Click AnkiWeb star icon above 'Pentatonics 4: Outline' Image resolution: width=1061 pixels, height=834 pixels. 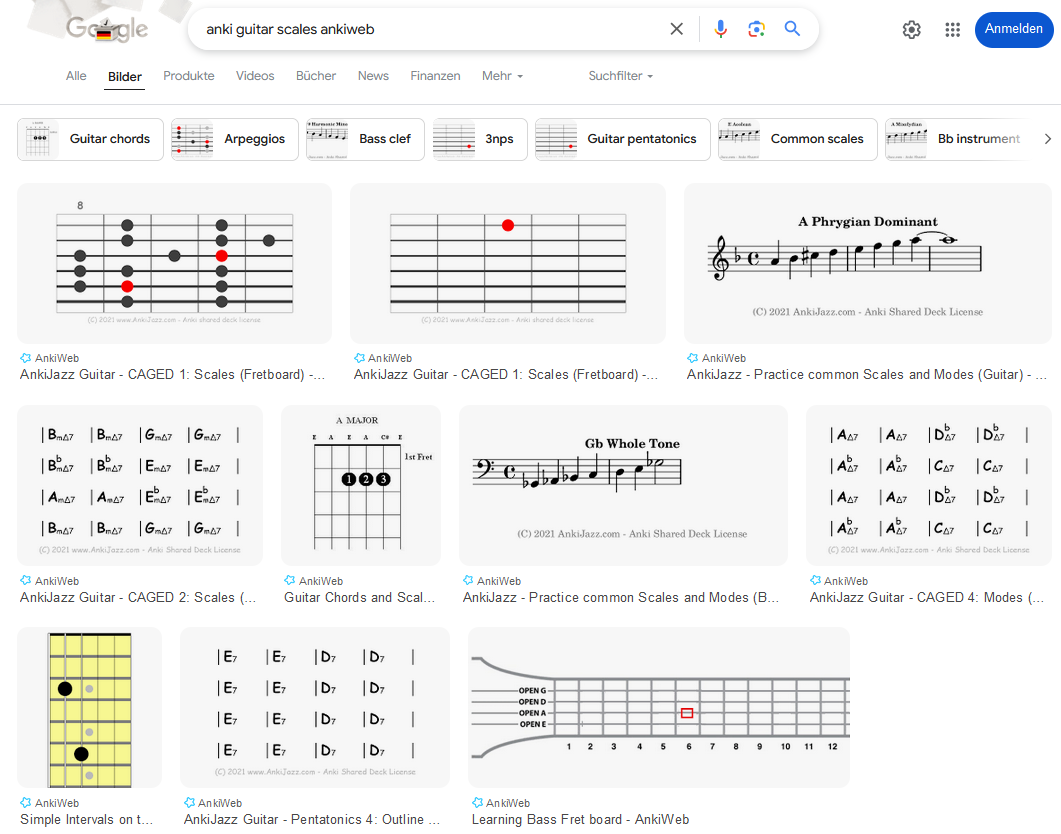(189, 802)
